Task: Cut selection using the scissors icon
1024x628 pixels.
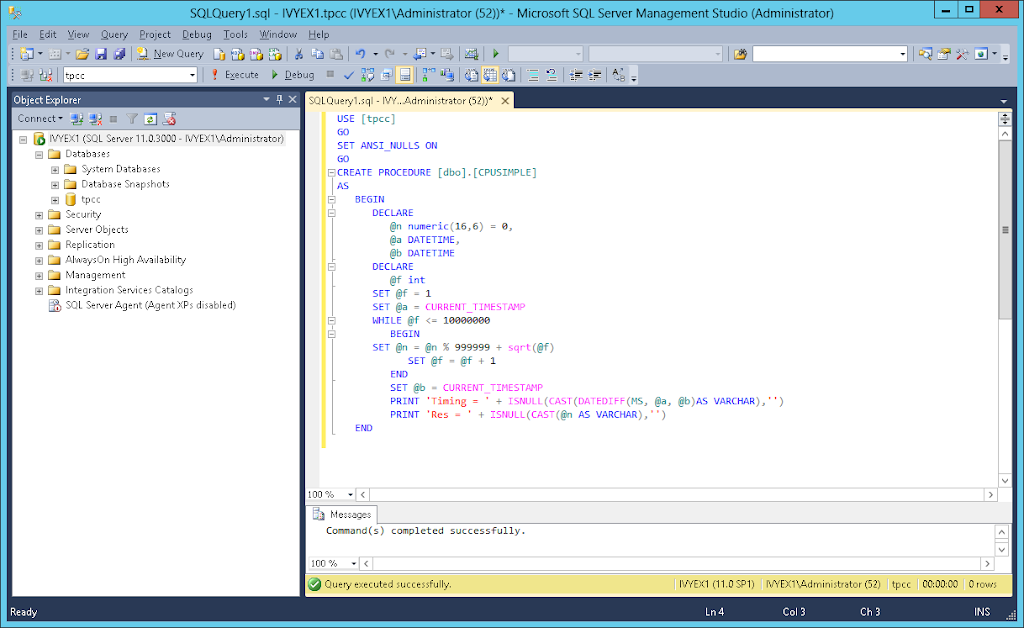Action: coord(298,54)
